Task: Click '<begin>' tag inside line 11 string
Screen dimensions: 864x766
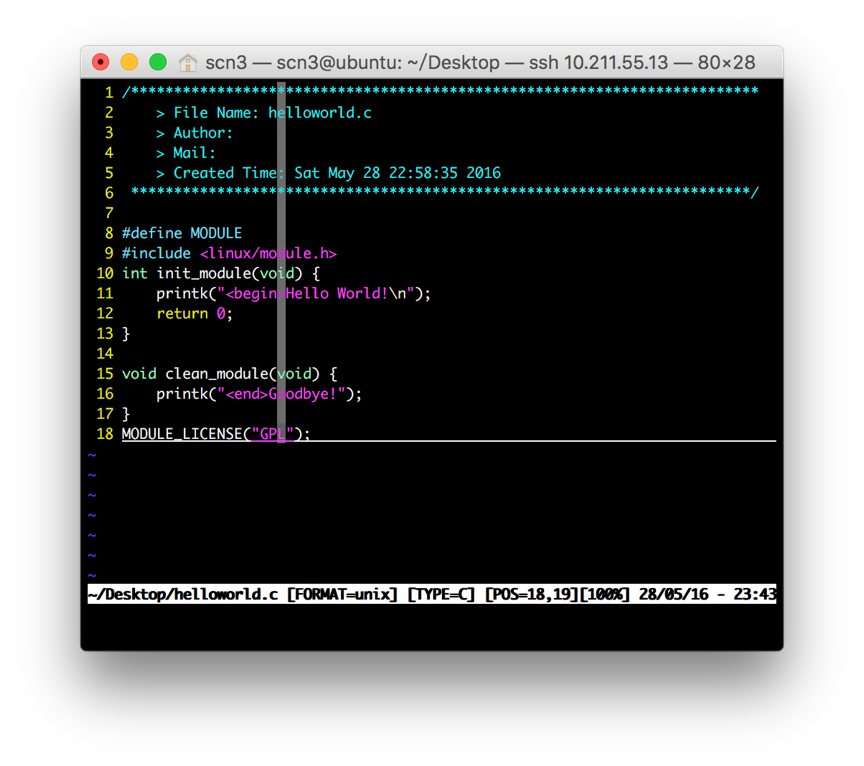Action: 255,294
